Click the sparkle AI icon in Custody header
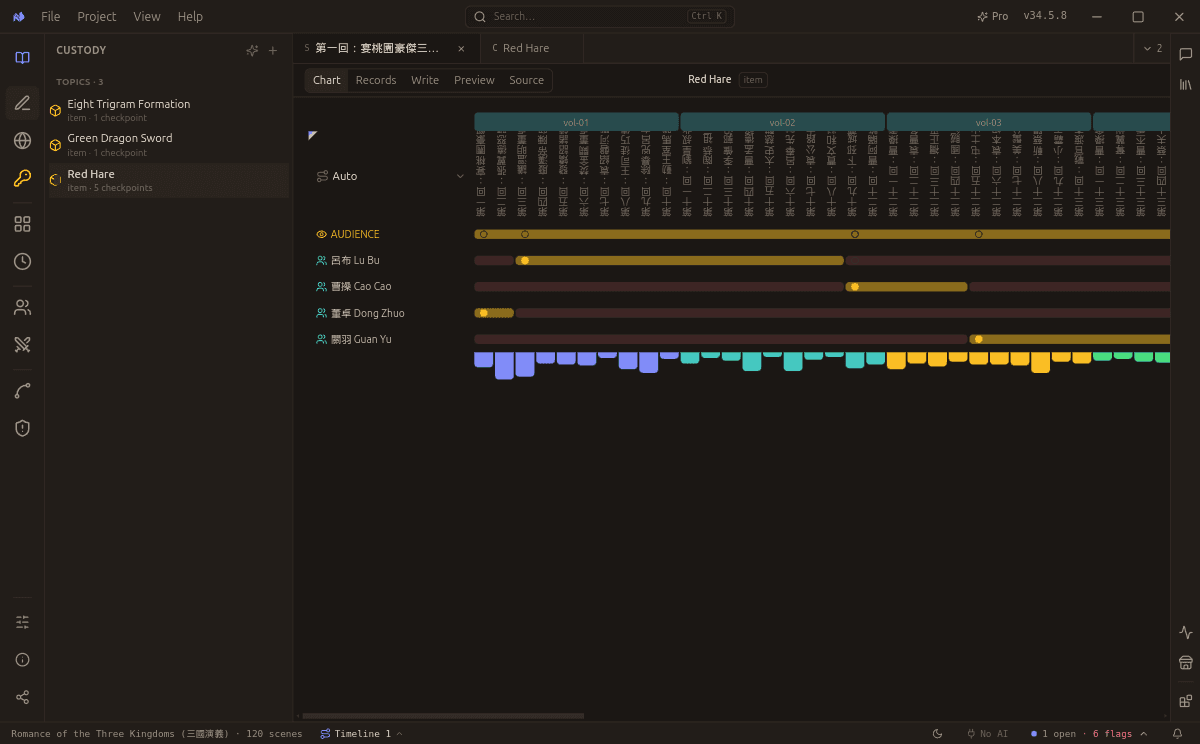The height and width of the screenshot is (744, 1200). coord(252,50)
